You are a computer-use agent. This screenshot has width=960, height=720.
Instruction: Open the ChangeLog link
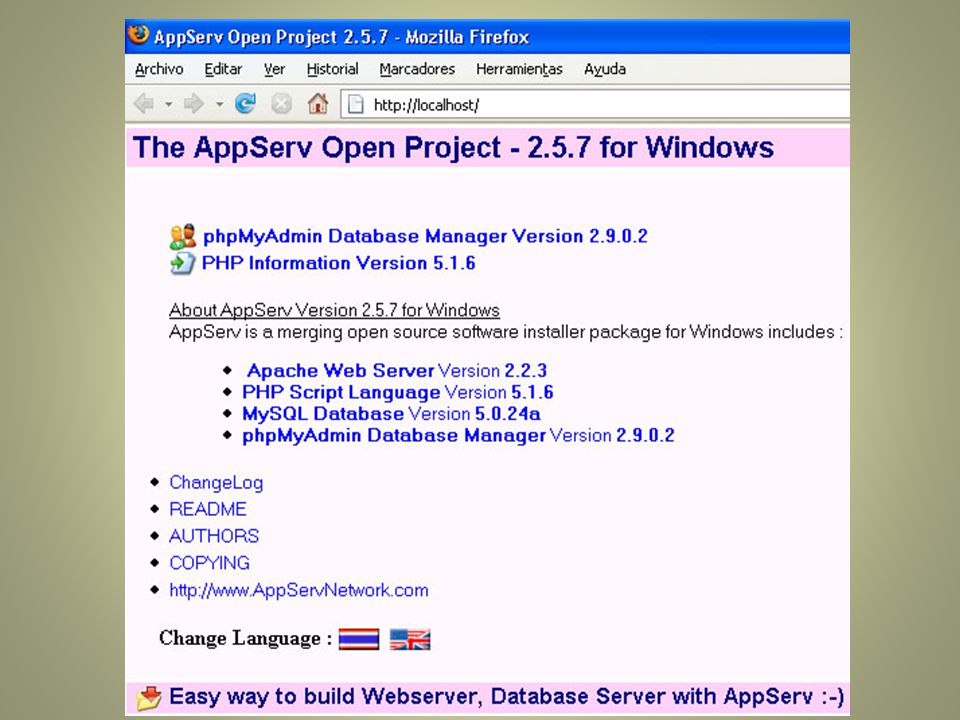(x=216, y=482)
